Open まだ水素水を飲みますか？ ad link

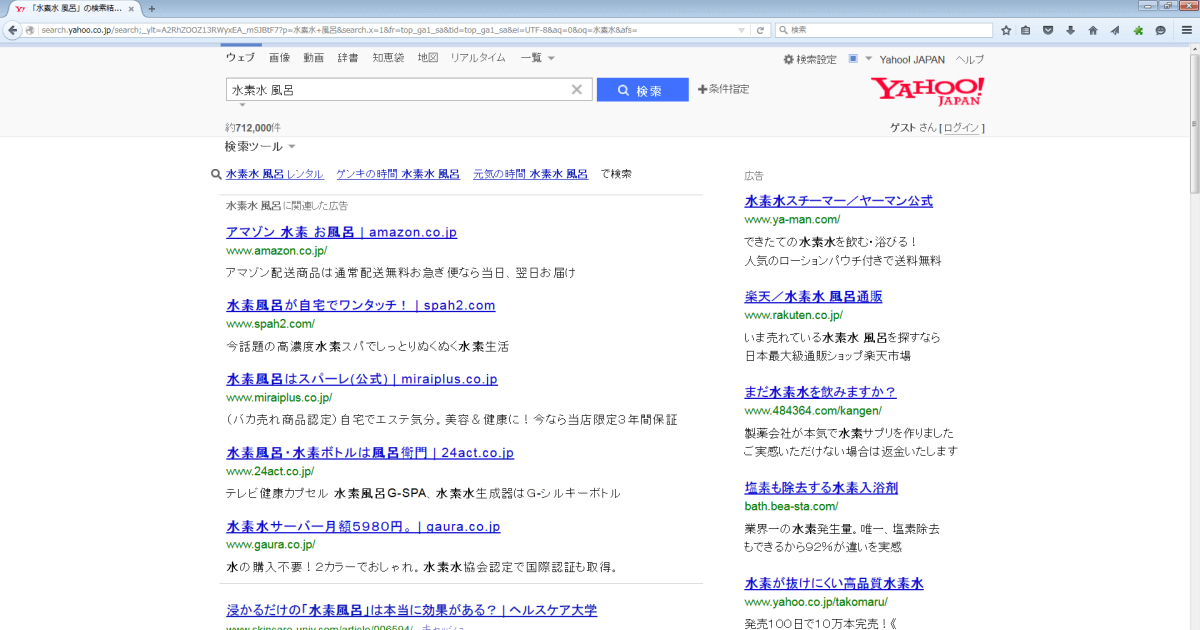[820, 392]
